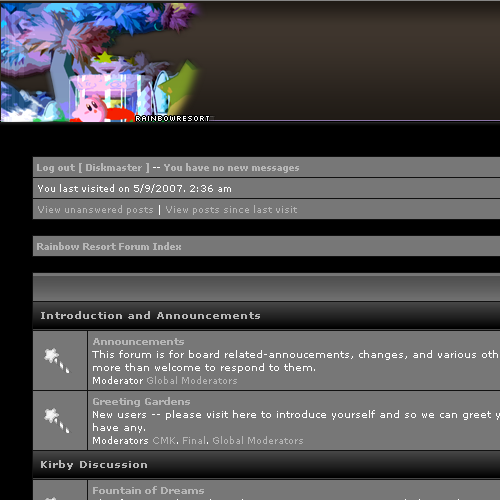500x500 pixels.
Task: Open the Kirby Discussion category
Action: click(94, 464)
